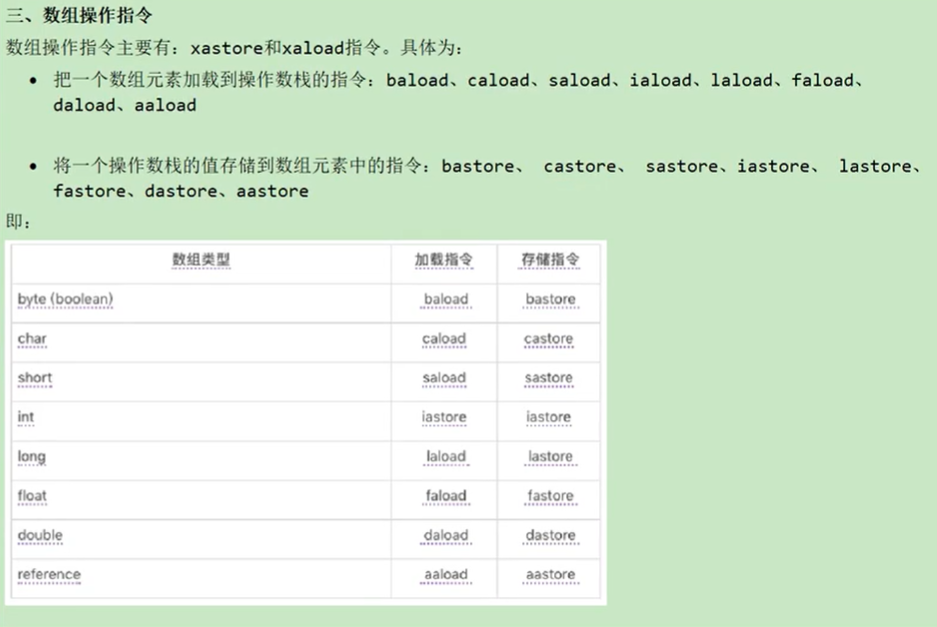
Task: Select aaload in the table's reference row
Action: point(445,575)
